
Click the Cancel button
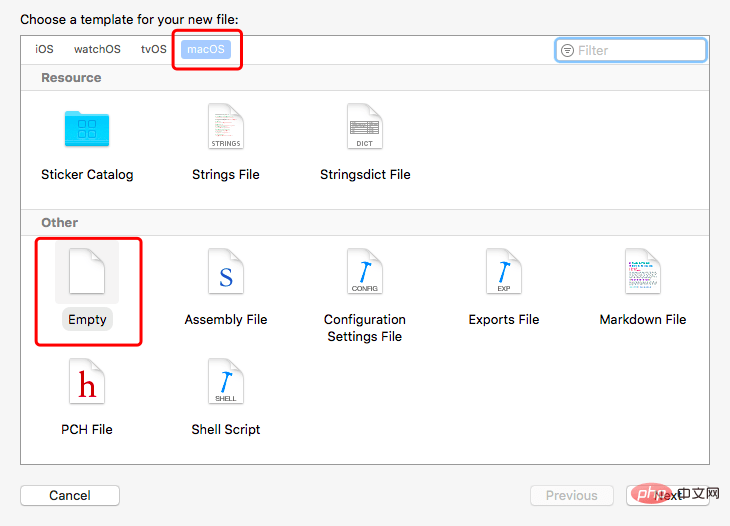(x=70, y=495)
